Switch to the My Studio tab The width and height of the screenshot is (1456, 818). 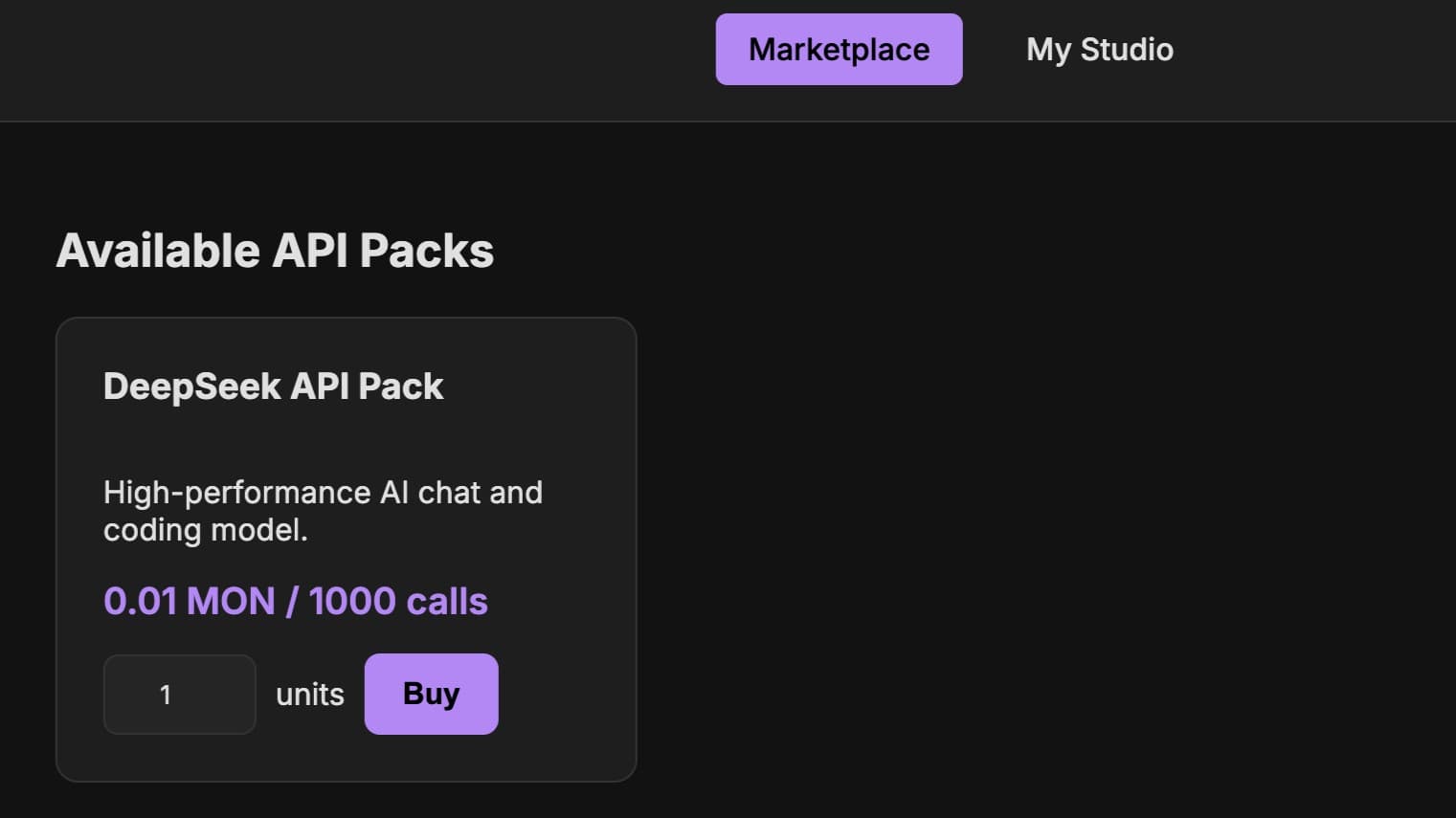1099,50
